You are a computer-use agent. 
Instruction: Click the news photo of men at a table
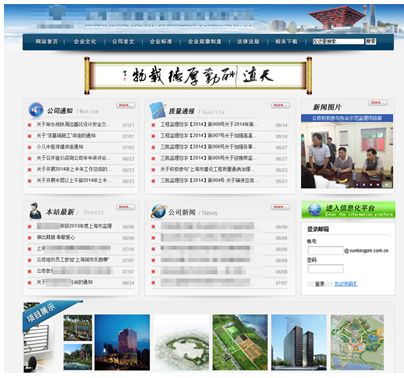click(347, 155)
